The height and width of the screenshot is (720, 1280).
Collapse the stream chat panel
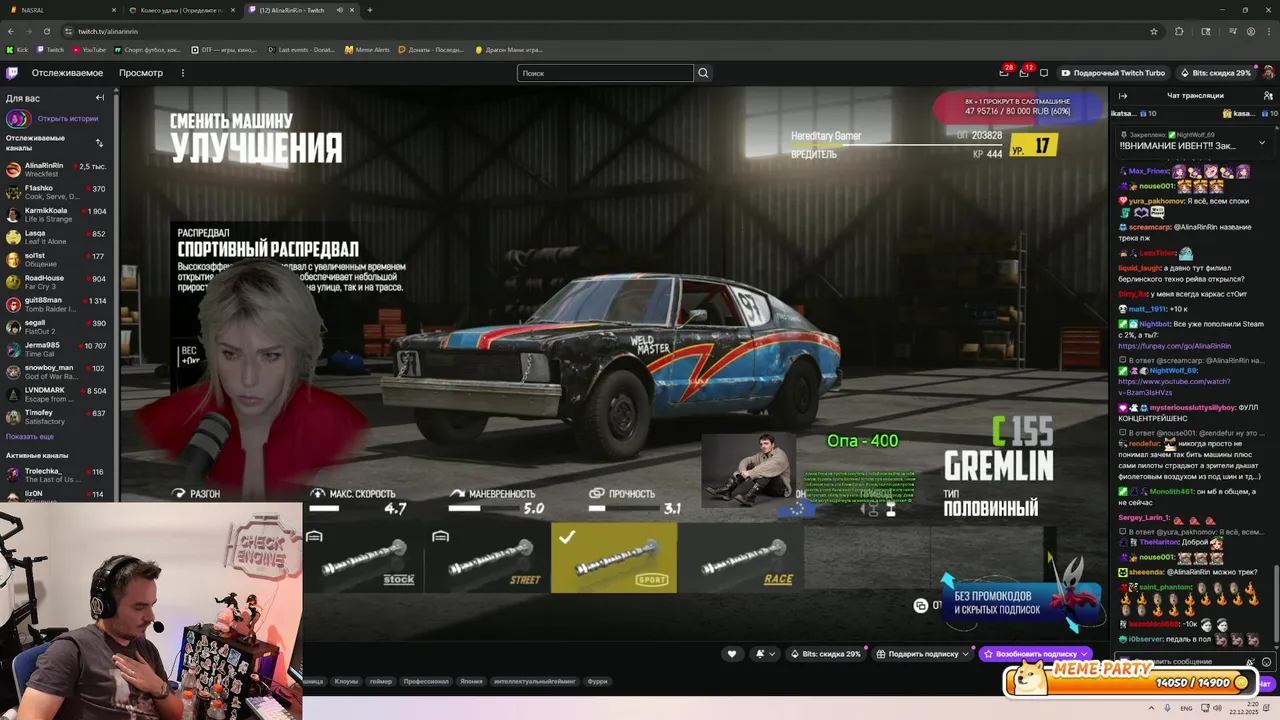click(x=1123, y=96)
